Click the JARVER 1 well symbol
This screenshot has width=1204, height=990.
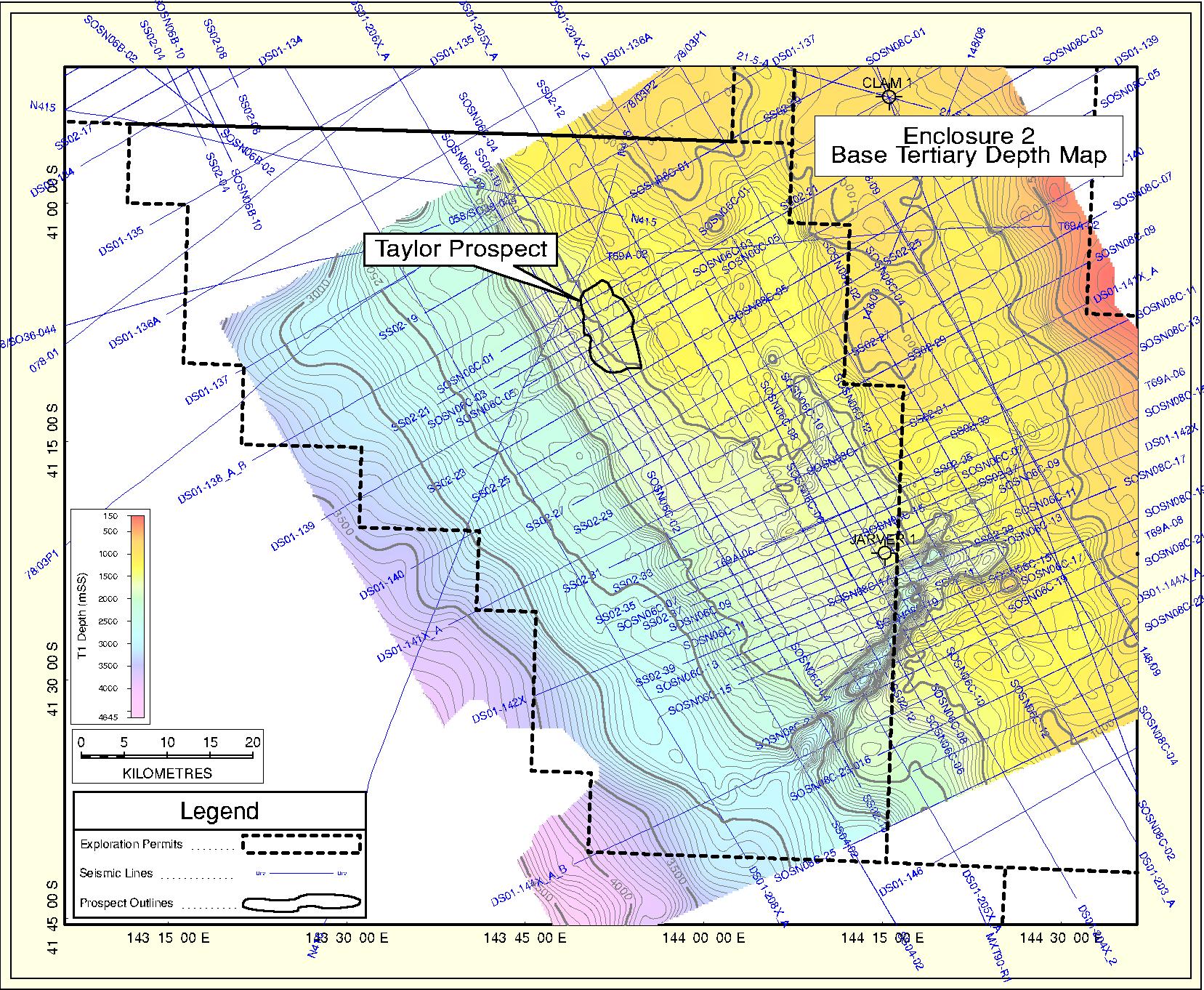(884, 552)
